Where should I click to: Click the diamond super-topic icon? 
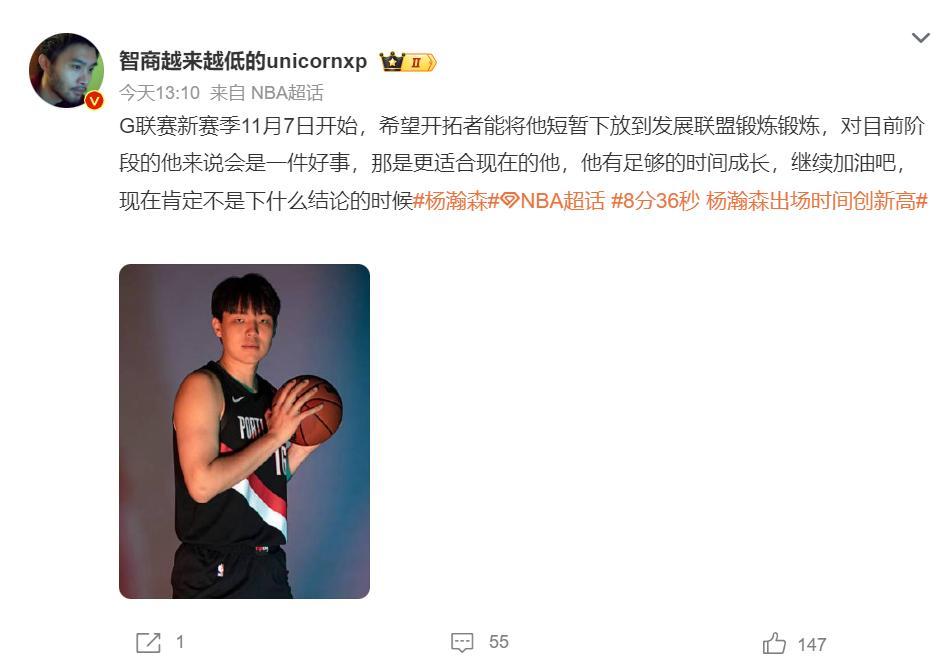coord(510,201)
